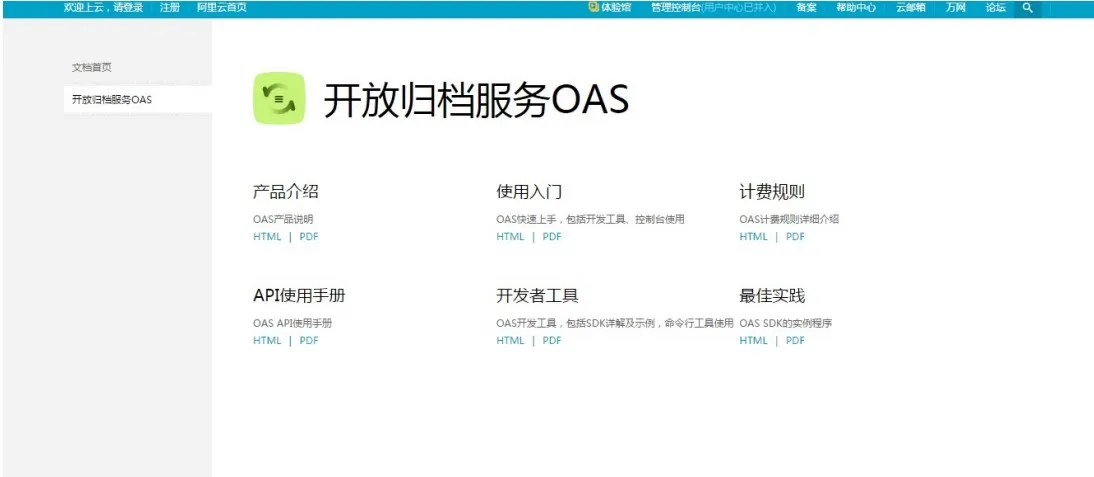Open HTML version of 产品介绍
Viewport: 1094px width, 477px height.
pyautogui.click(x=267, y=236)
